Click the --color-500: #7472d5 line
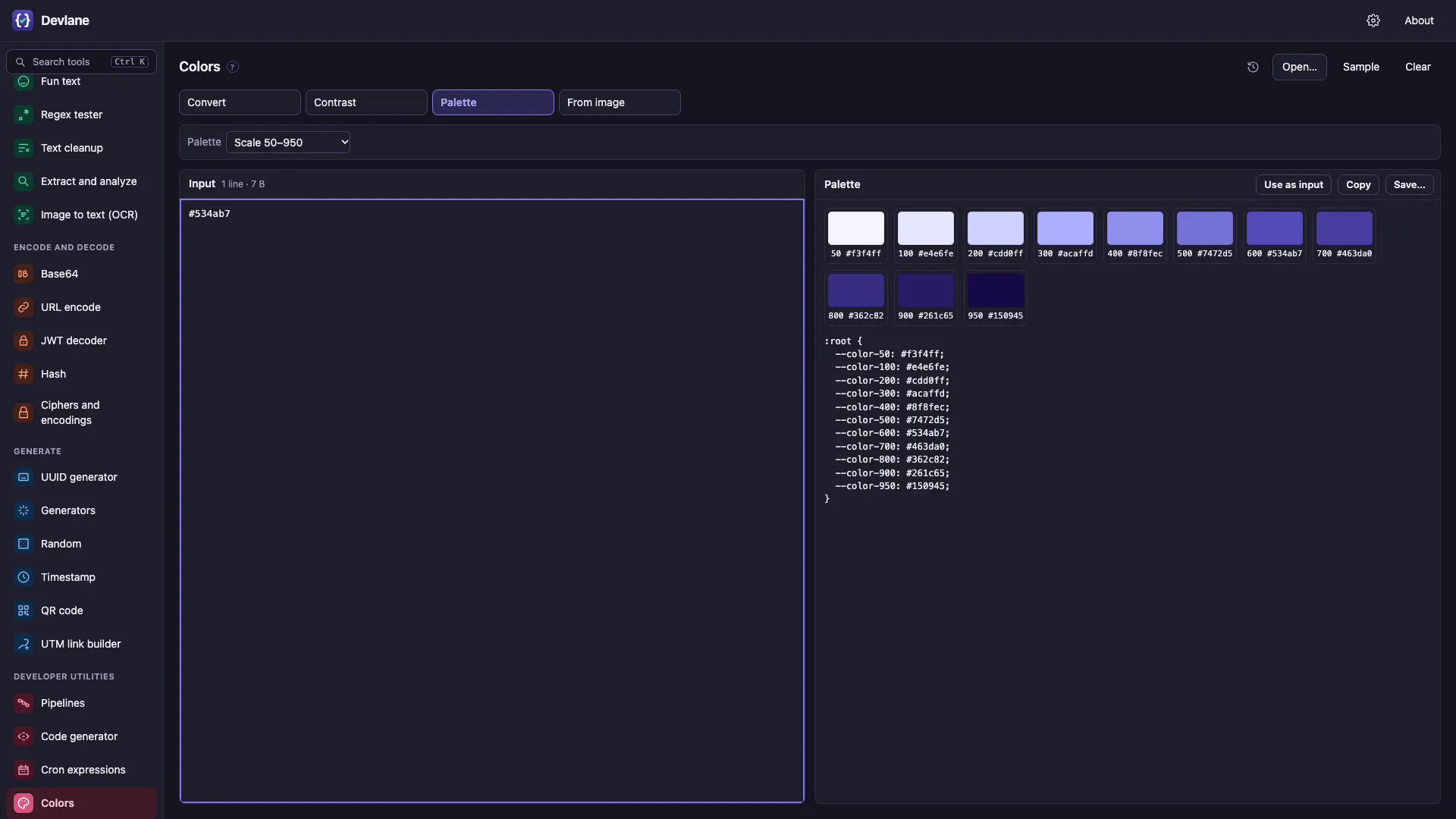 point(892,420)
